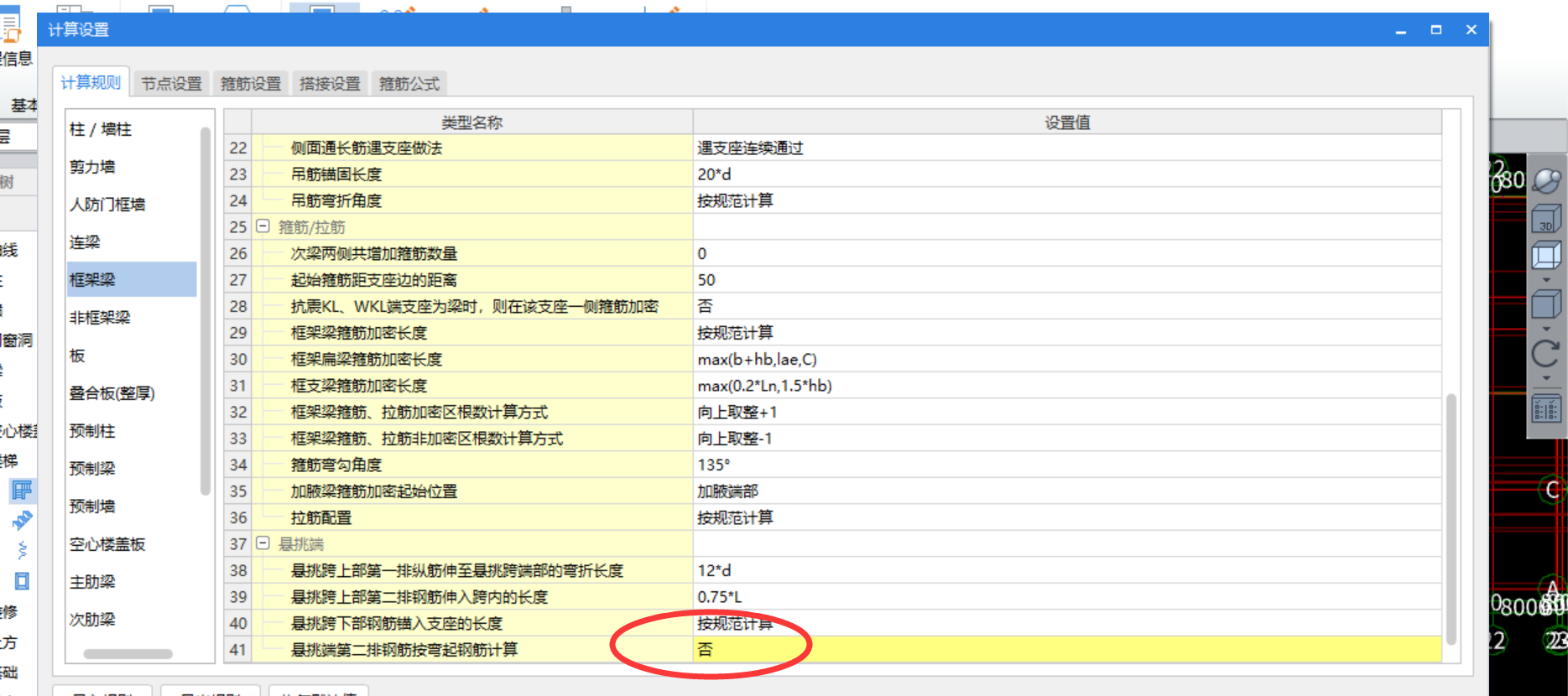Open the 搭接设置 tab
The width and height of the screenshot is (1568, 696).
pyautogui.click(x=330, y=84)
